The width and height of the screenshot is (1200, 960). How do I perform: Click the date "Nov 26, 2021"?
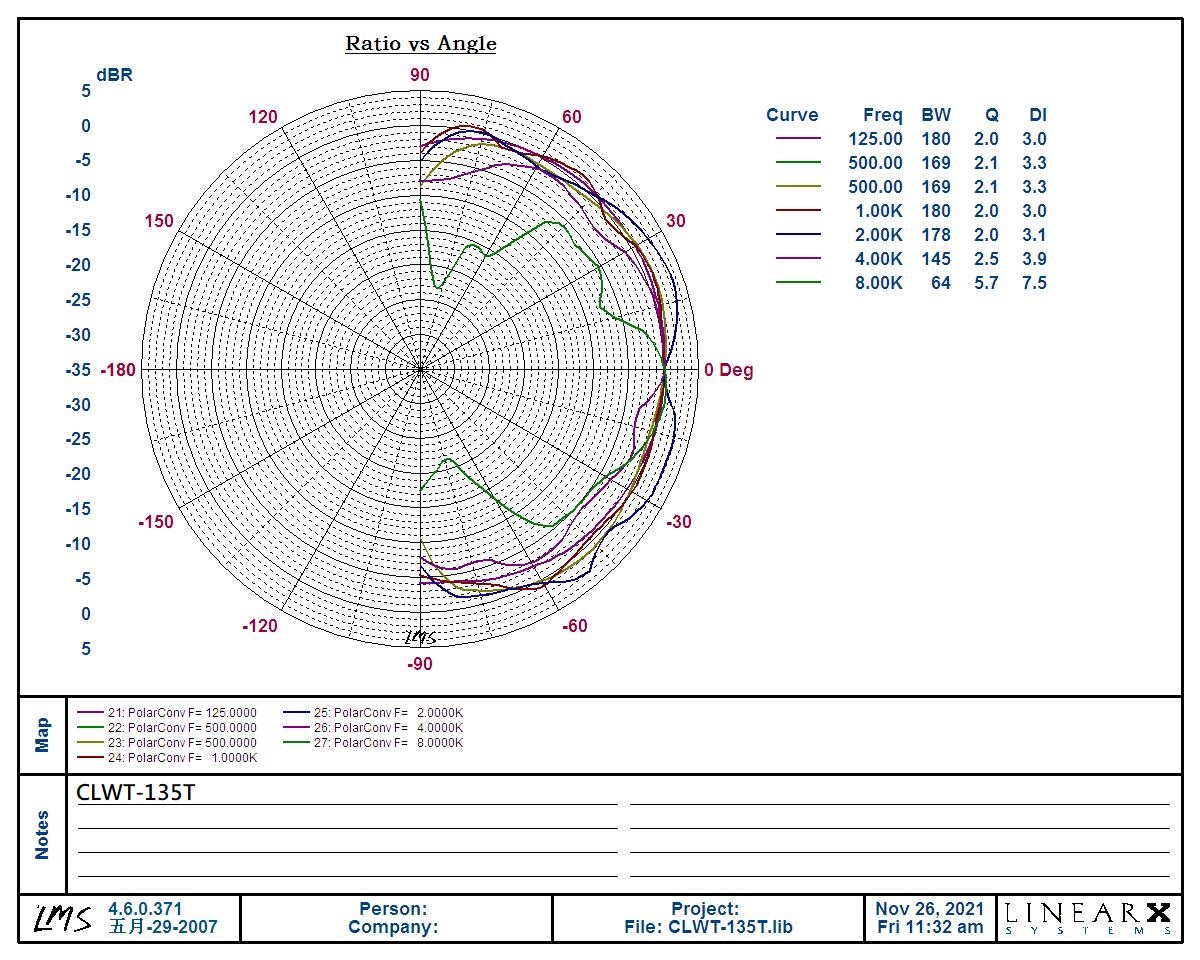tap(929, 909)
